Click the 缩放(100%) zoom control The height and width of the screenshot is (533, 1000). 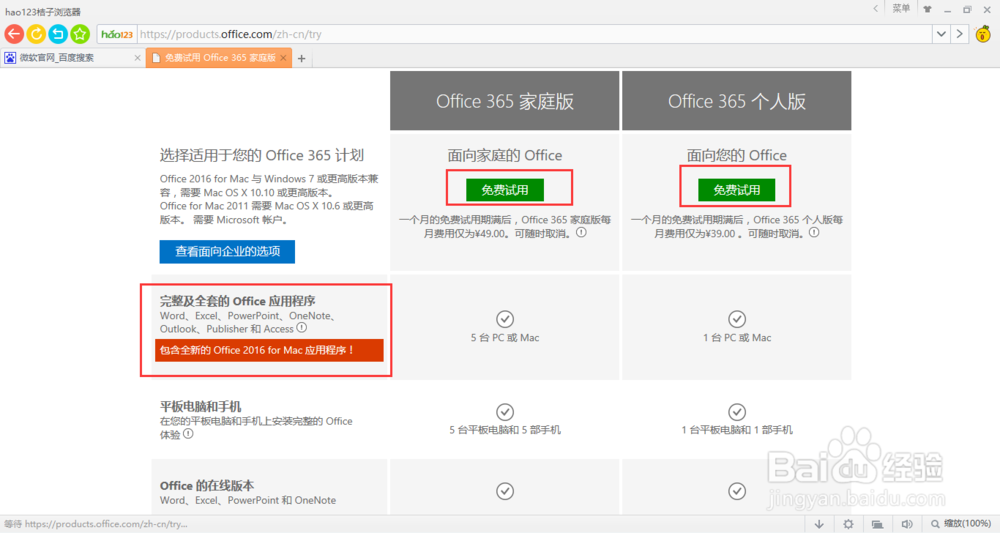coord(961,524)
